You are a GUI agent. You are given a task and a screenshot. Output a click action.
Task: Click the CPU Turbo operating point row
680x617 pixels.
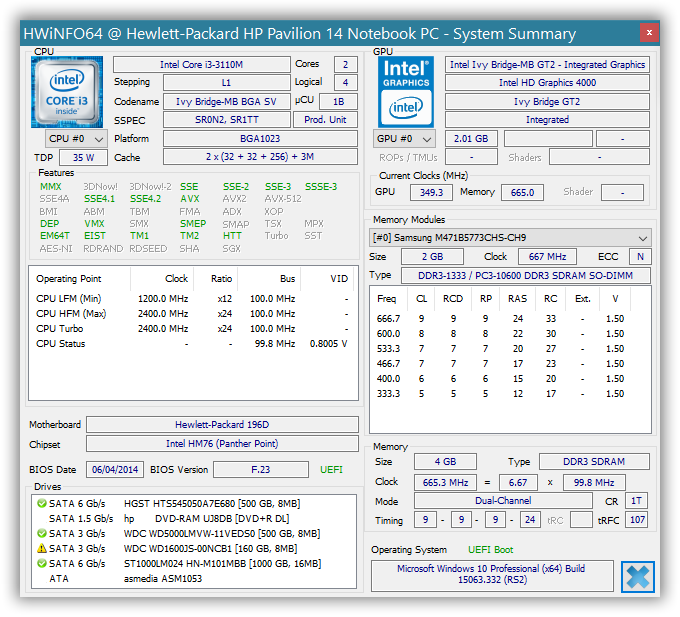193,329
